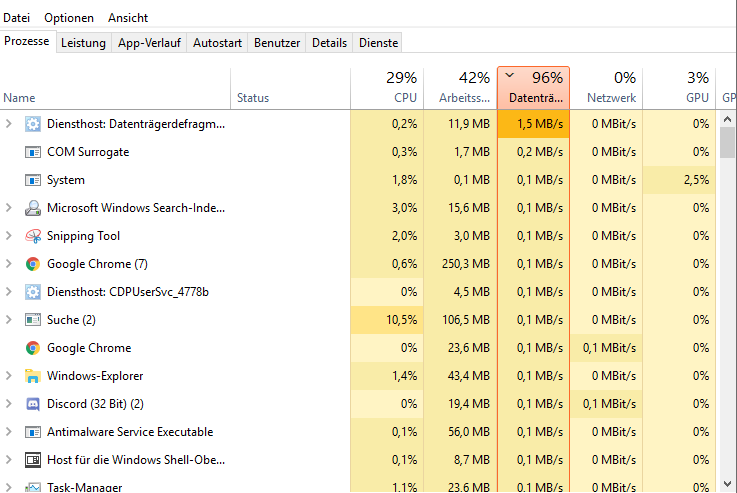Click the 43,4 MB memory value
This screenshot has height=493, width=737.
click(x=469, y=376)
